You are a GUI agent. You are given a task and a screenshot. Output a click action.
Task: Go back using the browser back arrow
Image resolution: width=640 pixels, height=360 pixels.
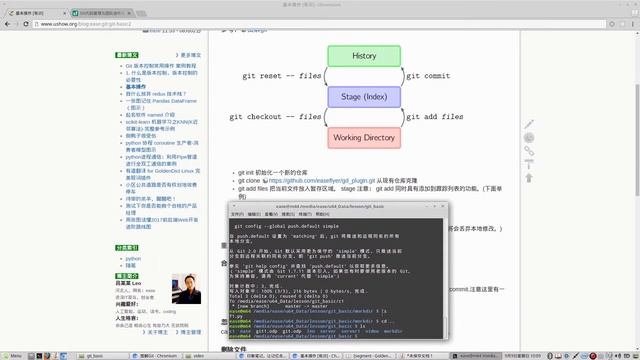tap(7, 24)
